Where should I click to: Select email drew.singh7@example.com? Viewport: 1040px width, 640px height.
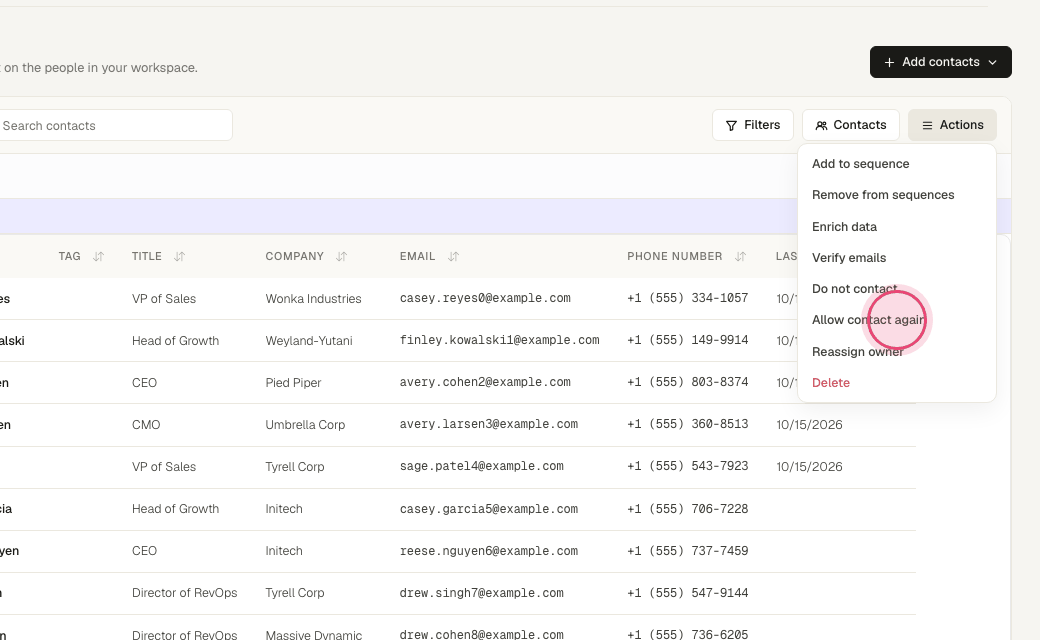[x=482, y=593]
